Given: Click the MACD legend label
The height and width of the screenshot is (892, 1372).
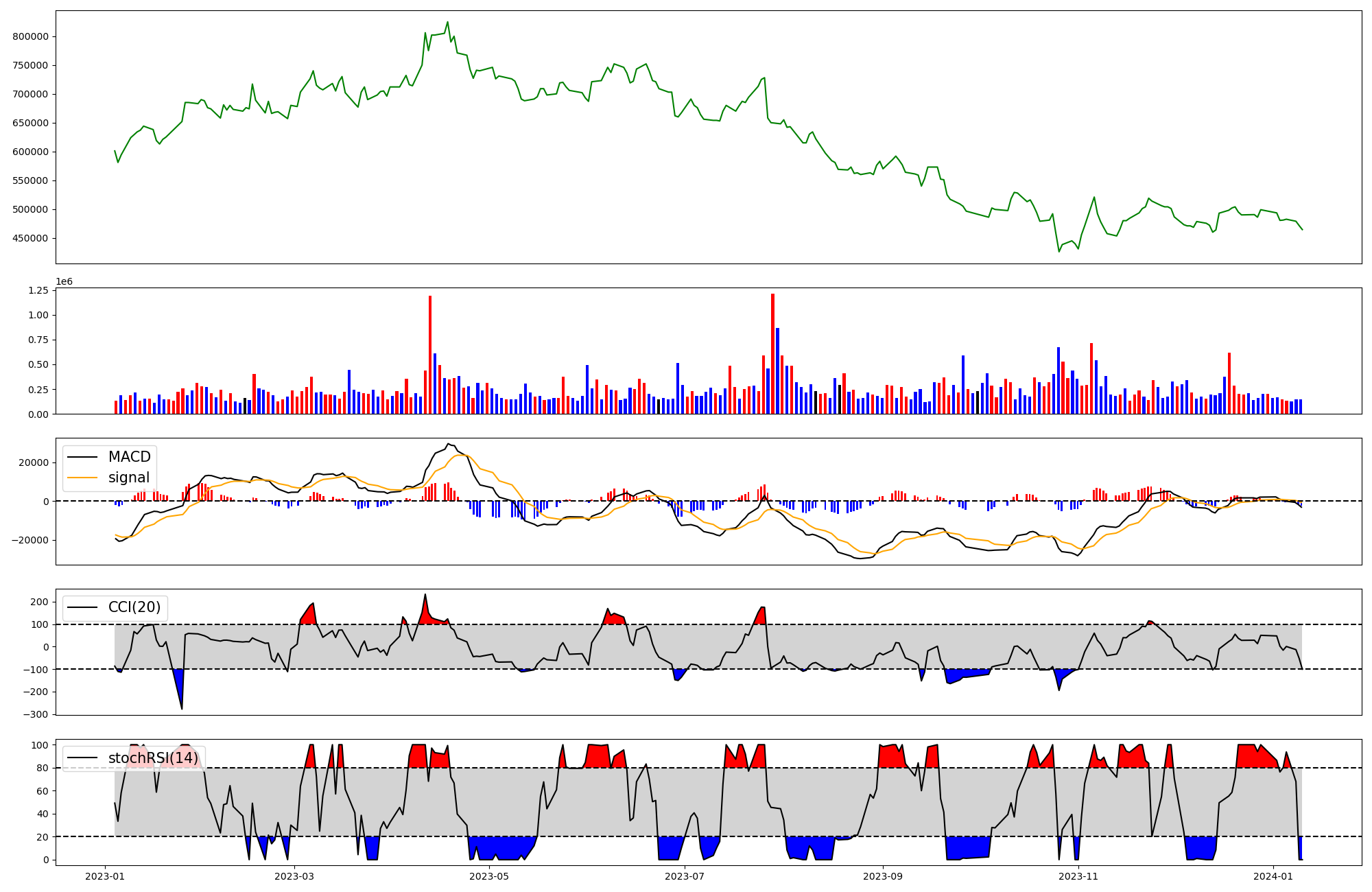Looking at the screenshot, I should click(x=129, y=457).
